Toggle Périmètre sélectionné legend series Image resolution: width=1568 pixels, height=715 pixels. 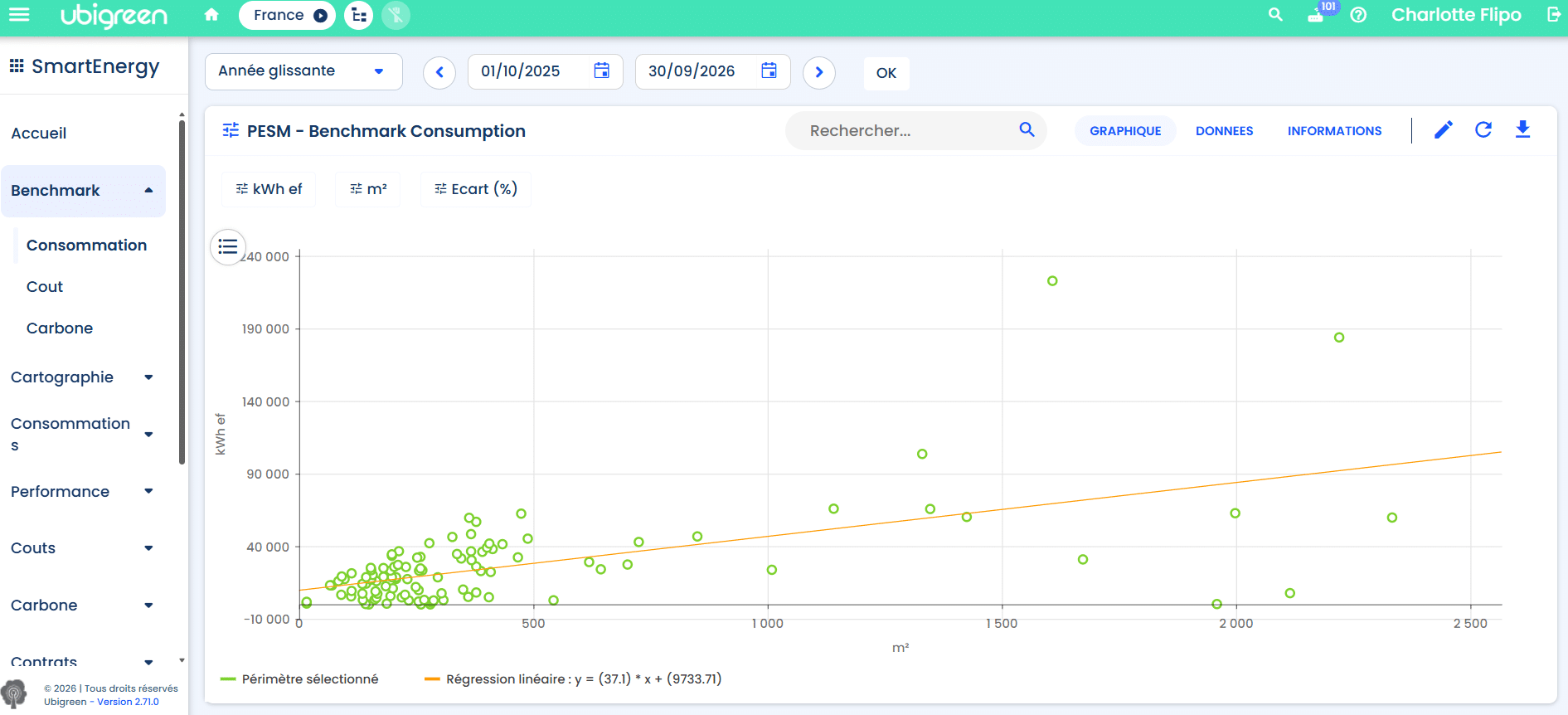(x=299, y=679)
